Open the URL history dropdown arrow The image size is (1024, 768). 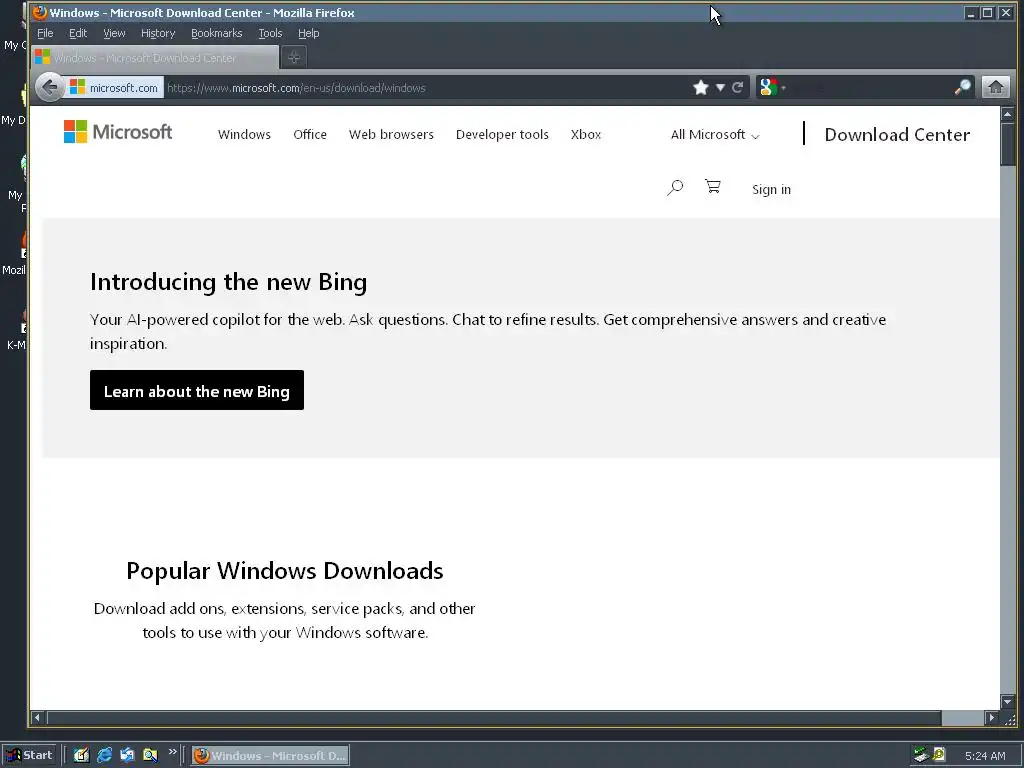(x=720, y=88)
